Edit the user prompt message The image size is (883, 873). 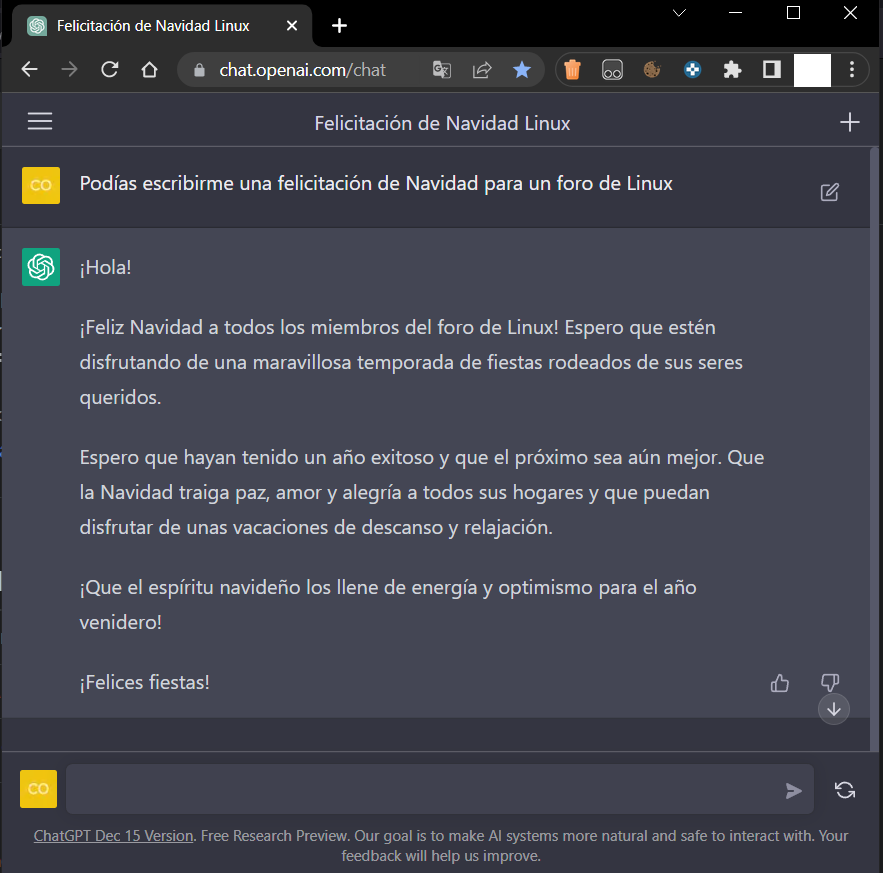pyautogui.click(x=829, y=192)
